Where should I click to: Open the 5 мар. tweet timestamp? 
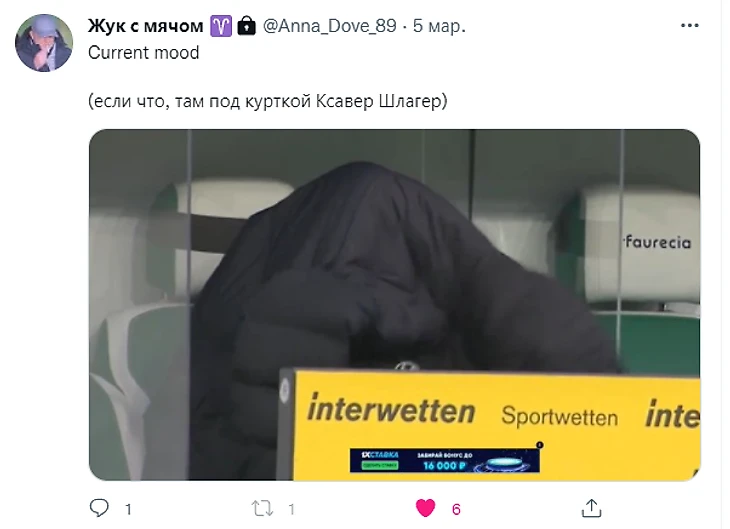[439, 26]
